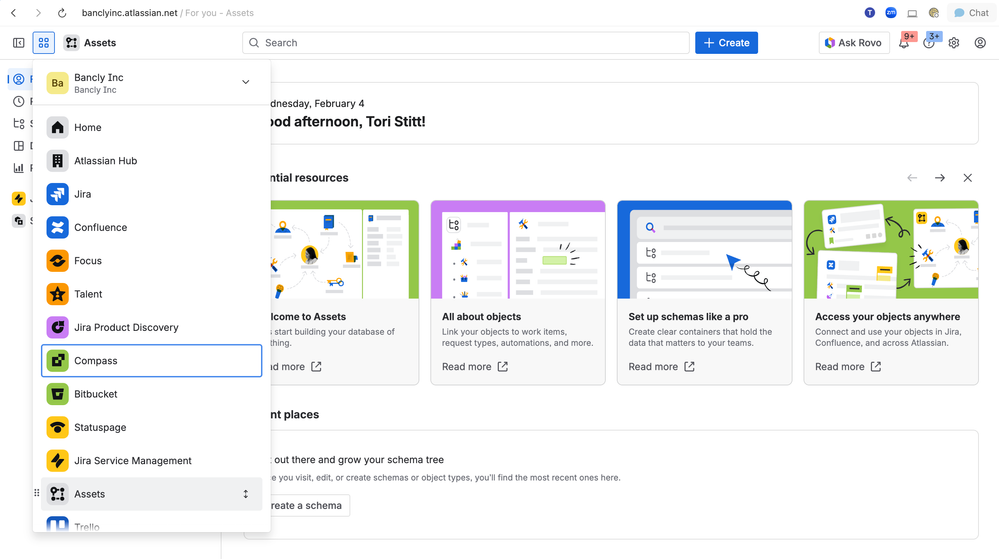999x559 pixels.
Task: Open Read more under Access your objects
Action: pos(848,367)
